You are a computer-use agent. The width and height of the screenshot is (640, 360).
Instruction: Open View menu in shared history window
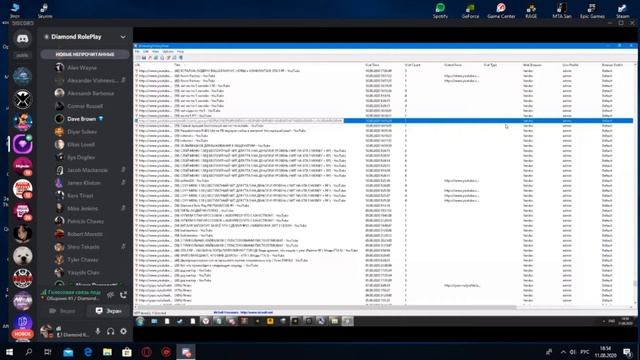click(156, 52)
